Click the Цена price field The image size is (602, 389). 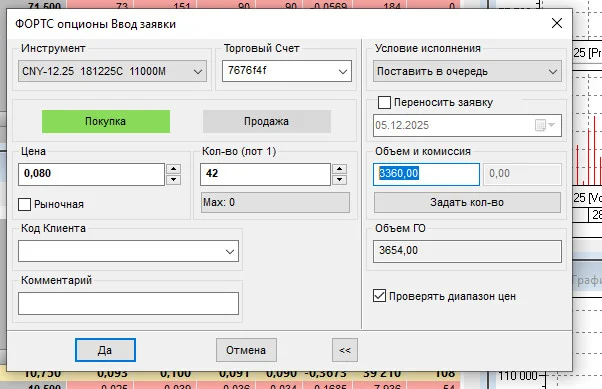[x=91, y=174]
